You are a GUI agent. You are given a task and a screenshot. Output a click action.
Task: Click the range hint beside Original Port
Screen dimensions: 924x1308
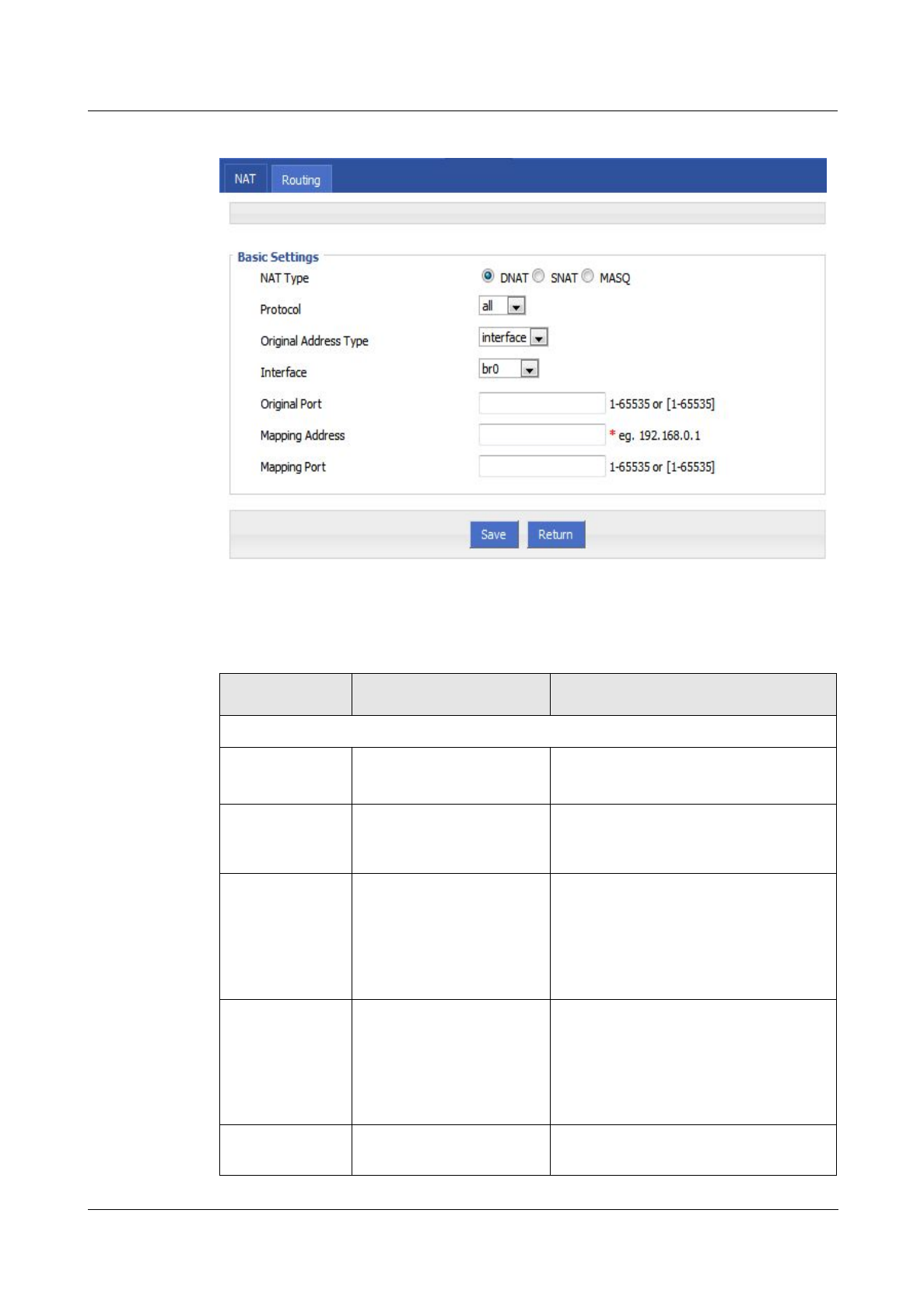pyautogui.click(x=662, y=404)
